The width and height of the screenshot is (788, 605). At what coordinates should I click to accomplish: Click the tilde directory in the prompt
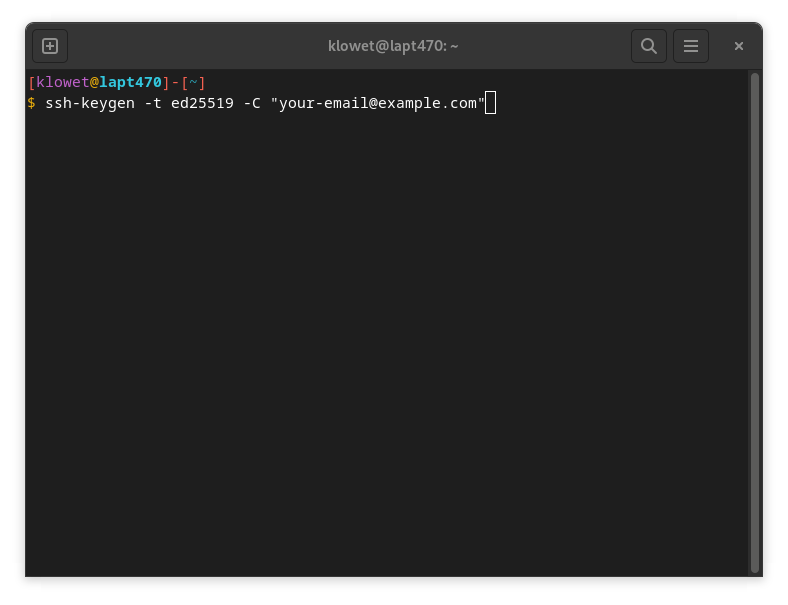(193, 82)
